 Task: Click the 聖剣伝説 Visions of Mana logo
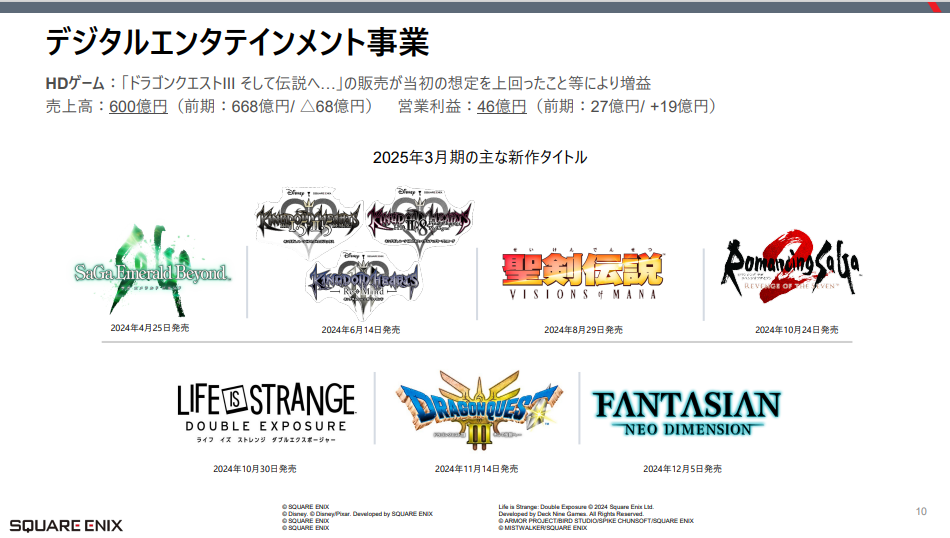583,274
